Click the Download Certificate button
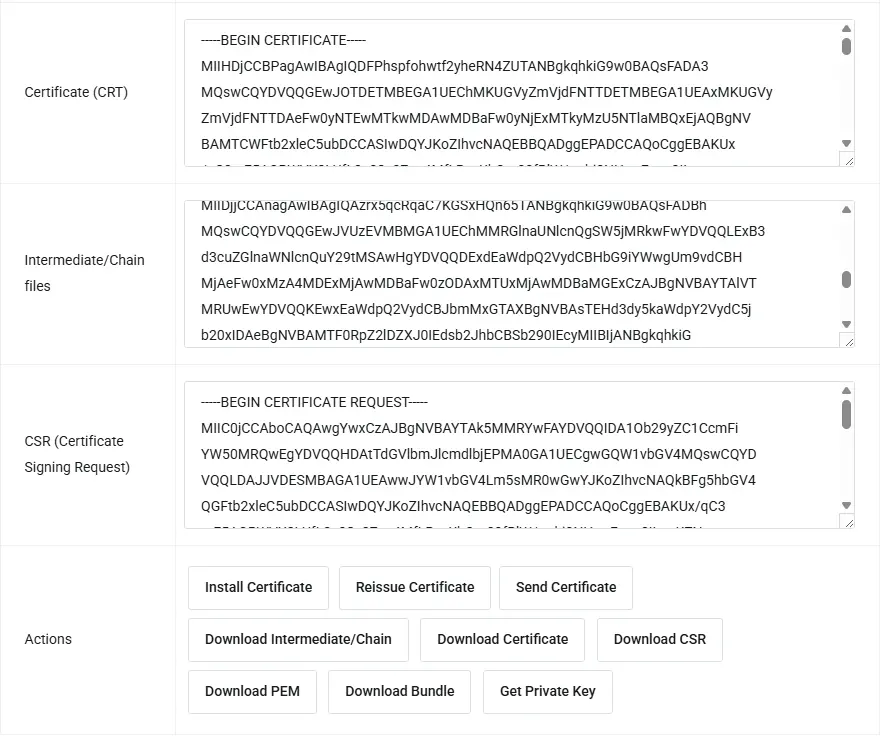 (502, 639)
